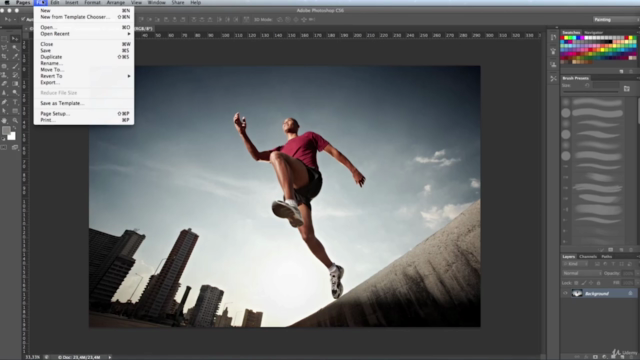Open the Apple menu
The height and width of the screenshot is (360, 640).
(7, 2)
